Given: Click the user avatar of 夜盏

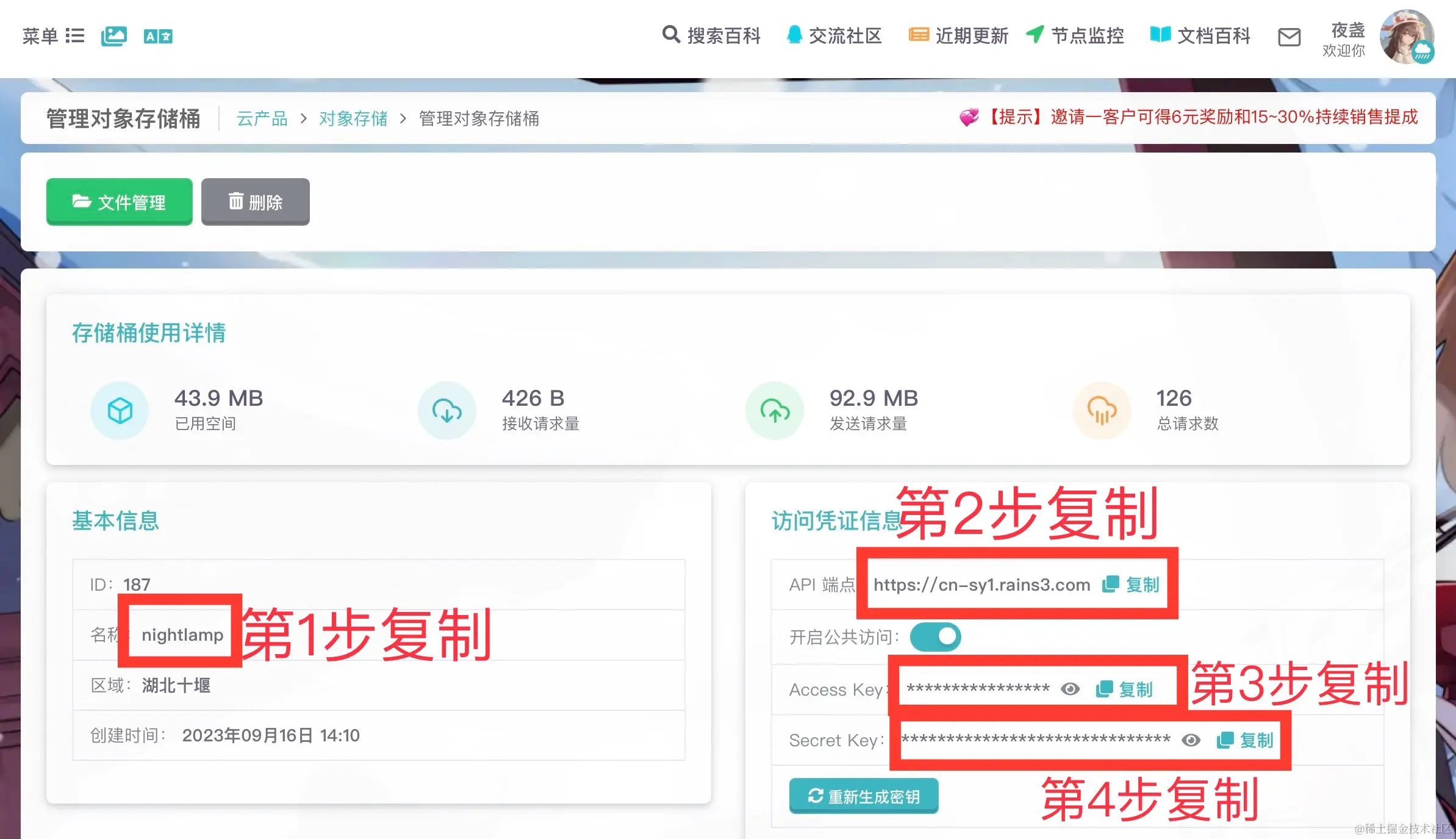Looking at the screenshot, I should [x=1407, y=38].
